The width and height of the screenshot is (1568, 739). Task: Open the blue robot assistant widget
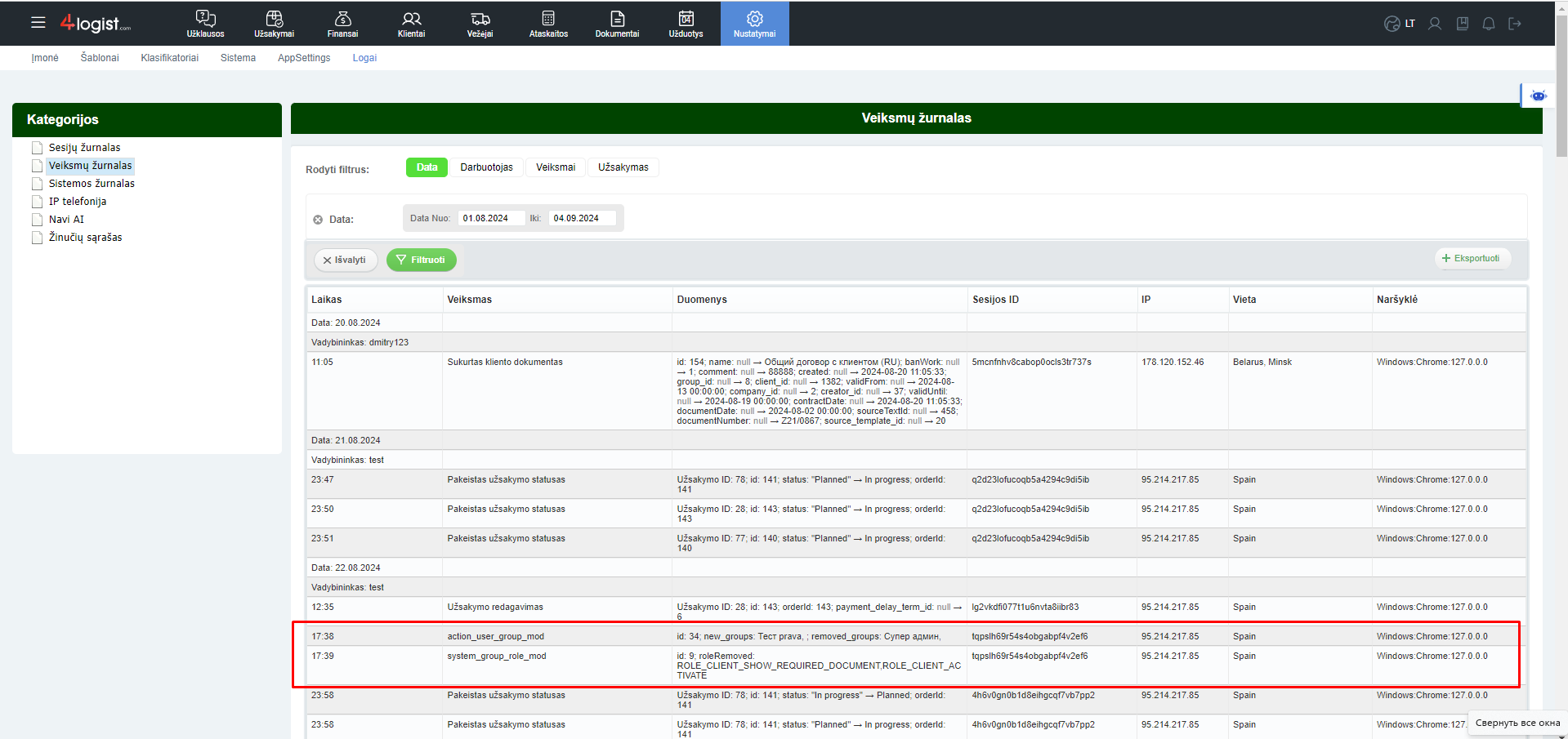[1538, 96]
